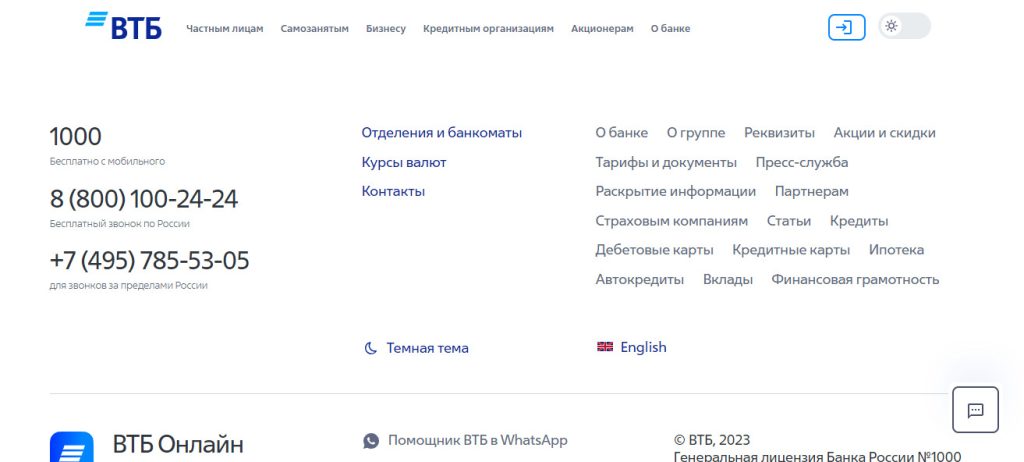Viewport: 1024px width, 462px height.
Task: Open Финансовая грамотность link
Action: 856,279
